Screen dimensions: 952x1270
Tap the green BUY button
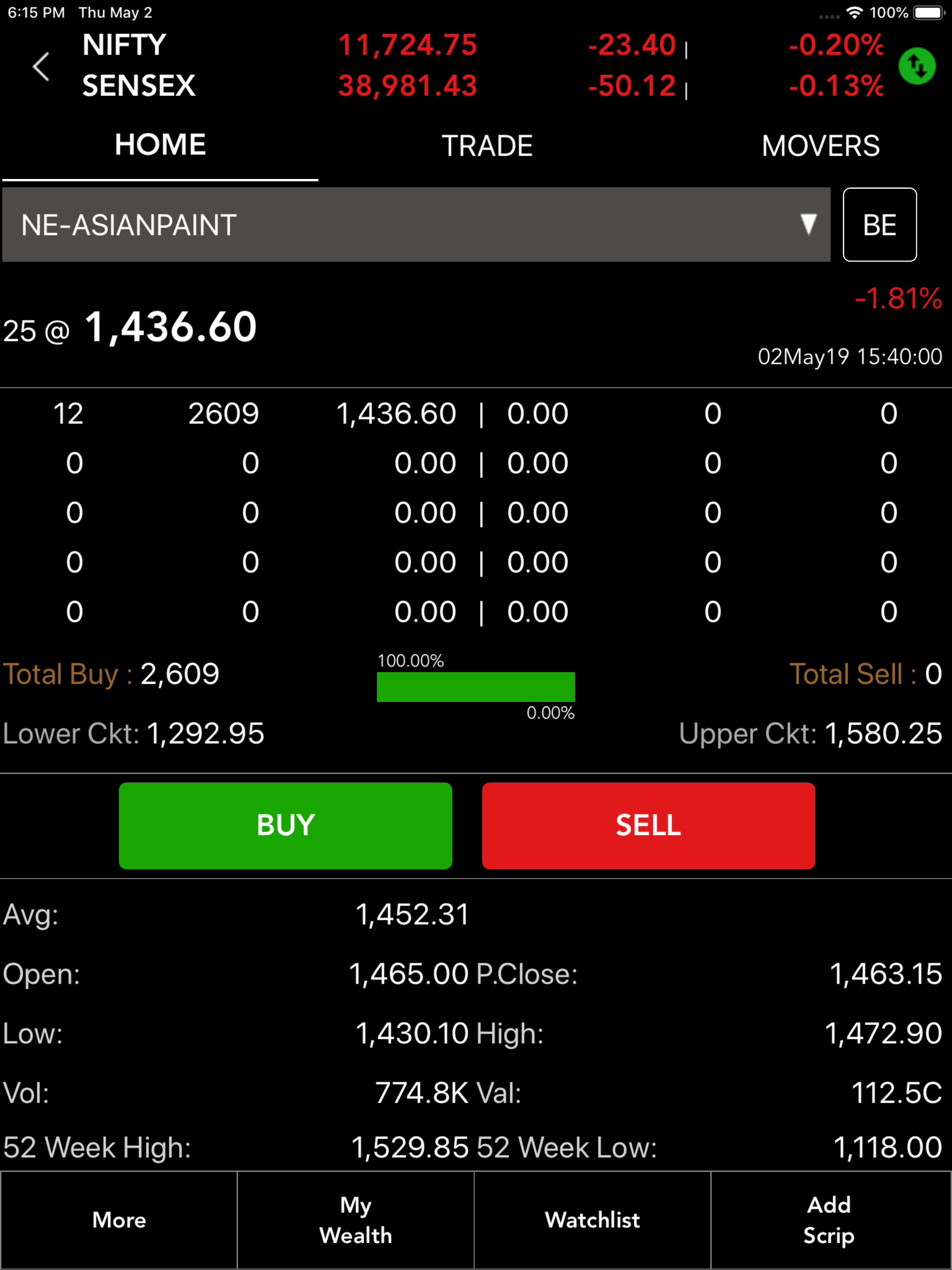pyautogui.click(x=285, y=826)
